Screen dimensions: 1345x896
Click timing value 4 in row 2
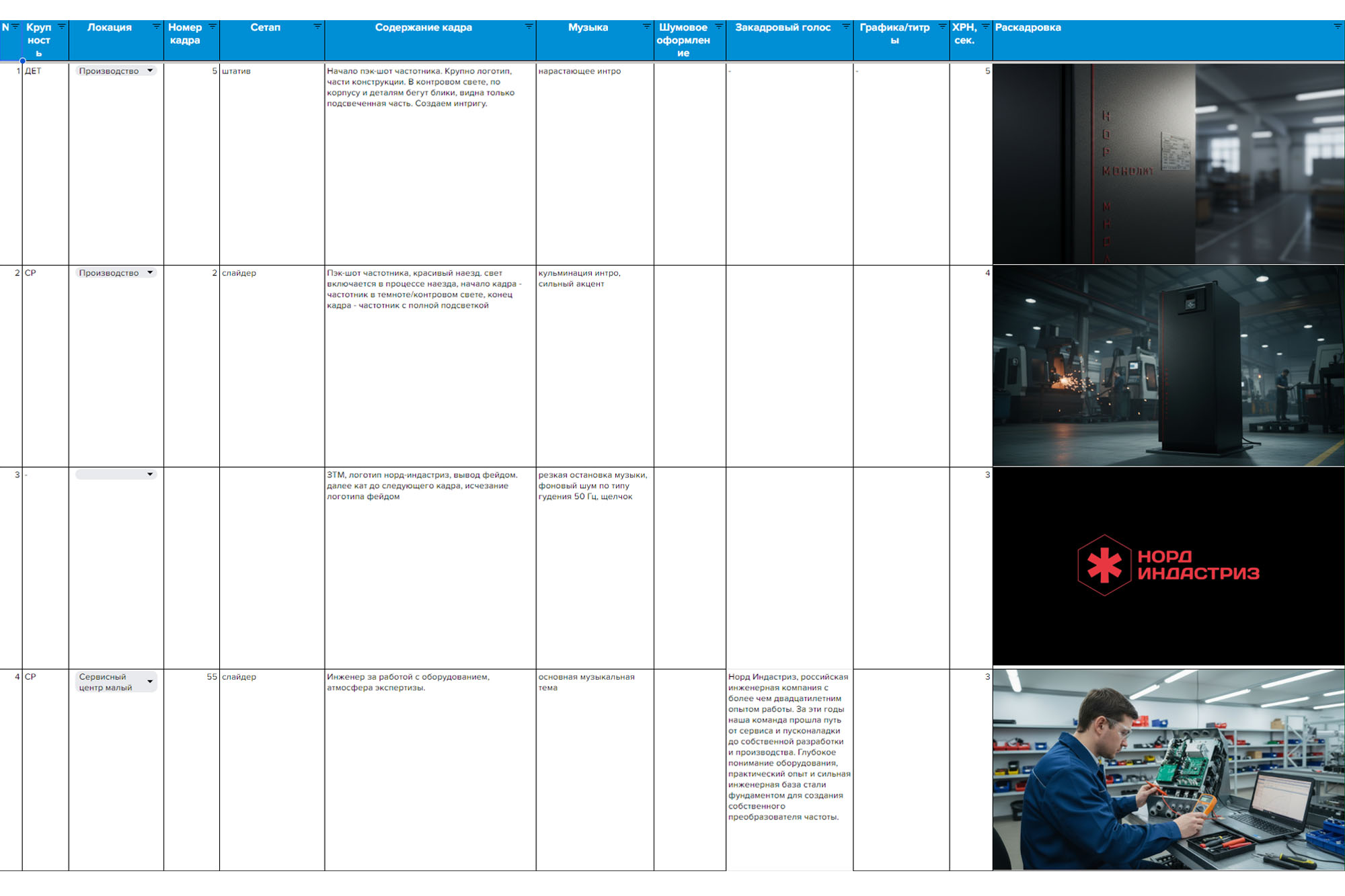coord(971,366)
